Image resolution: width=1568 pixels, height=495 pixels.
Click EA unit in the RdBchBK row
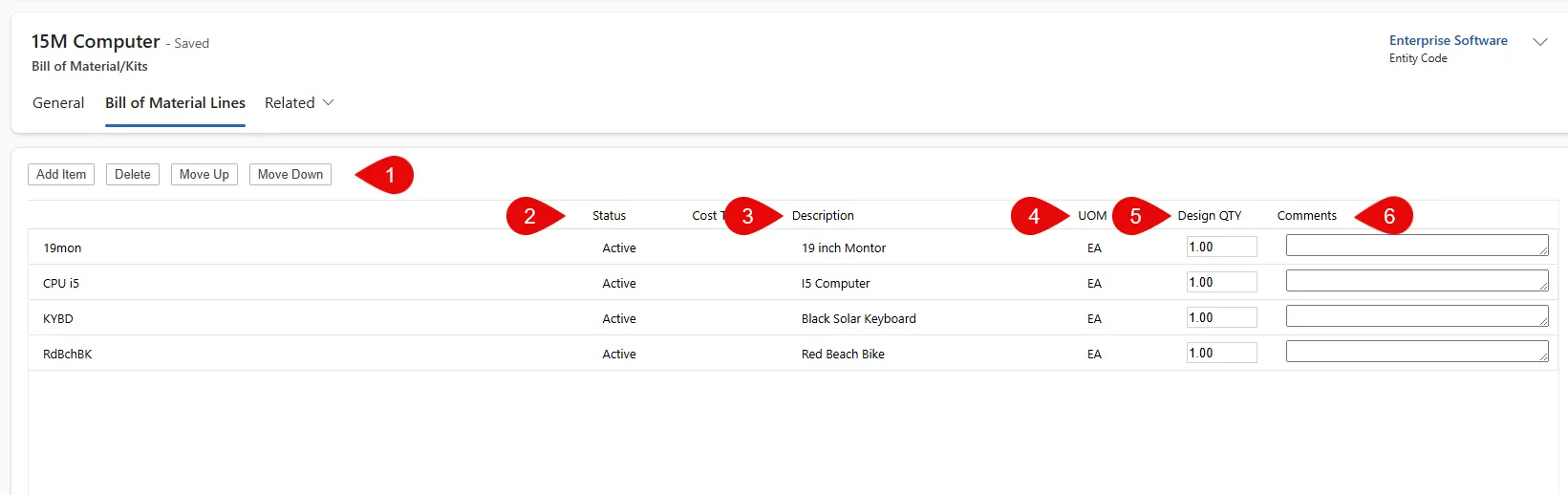(1094, 354)
